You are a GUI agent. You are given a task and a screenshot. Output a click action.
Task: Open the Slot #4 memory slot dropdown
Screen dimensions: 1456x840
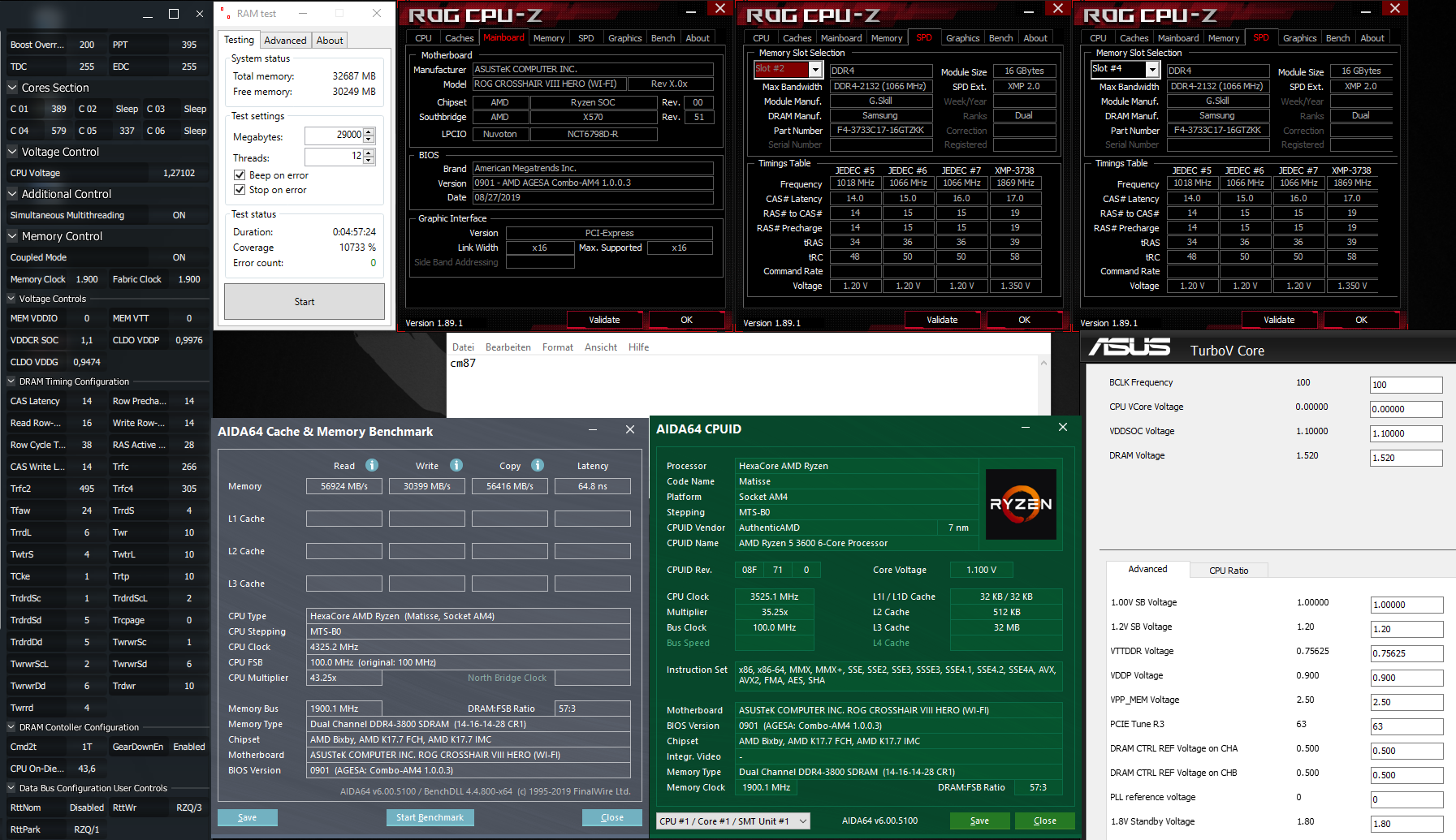pos(1152,70)
